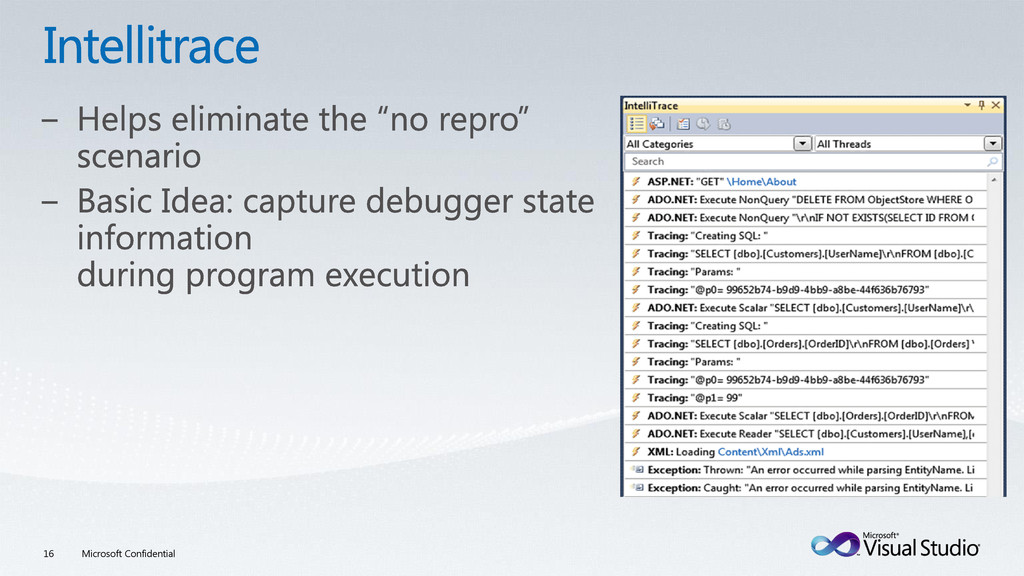Open IntelliTrace window position menu arrow

[x=967, y=105]
